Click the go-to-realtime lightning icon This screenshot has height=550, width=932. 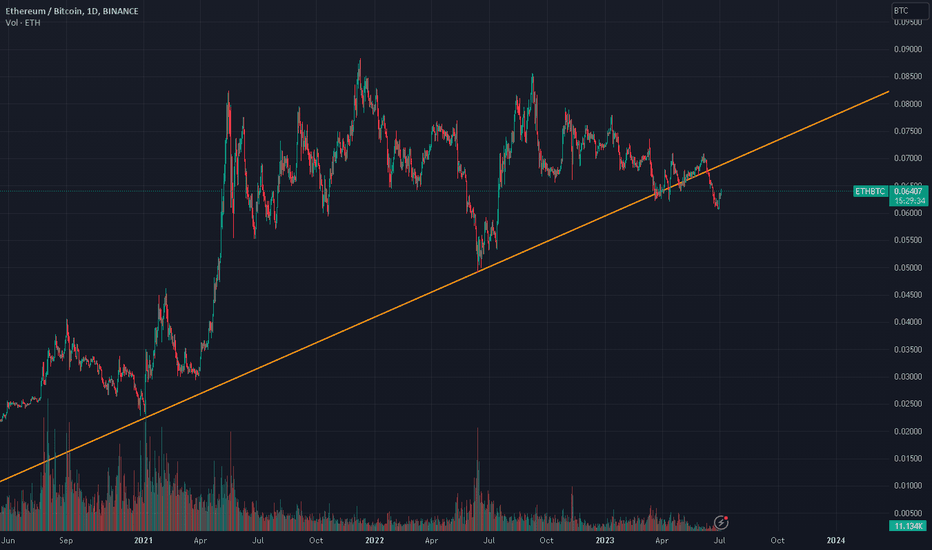tap(721, 523)
